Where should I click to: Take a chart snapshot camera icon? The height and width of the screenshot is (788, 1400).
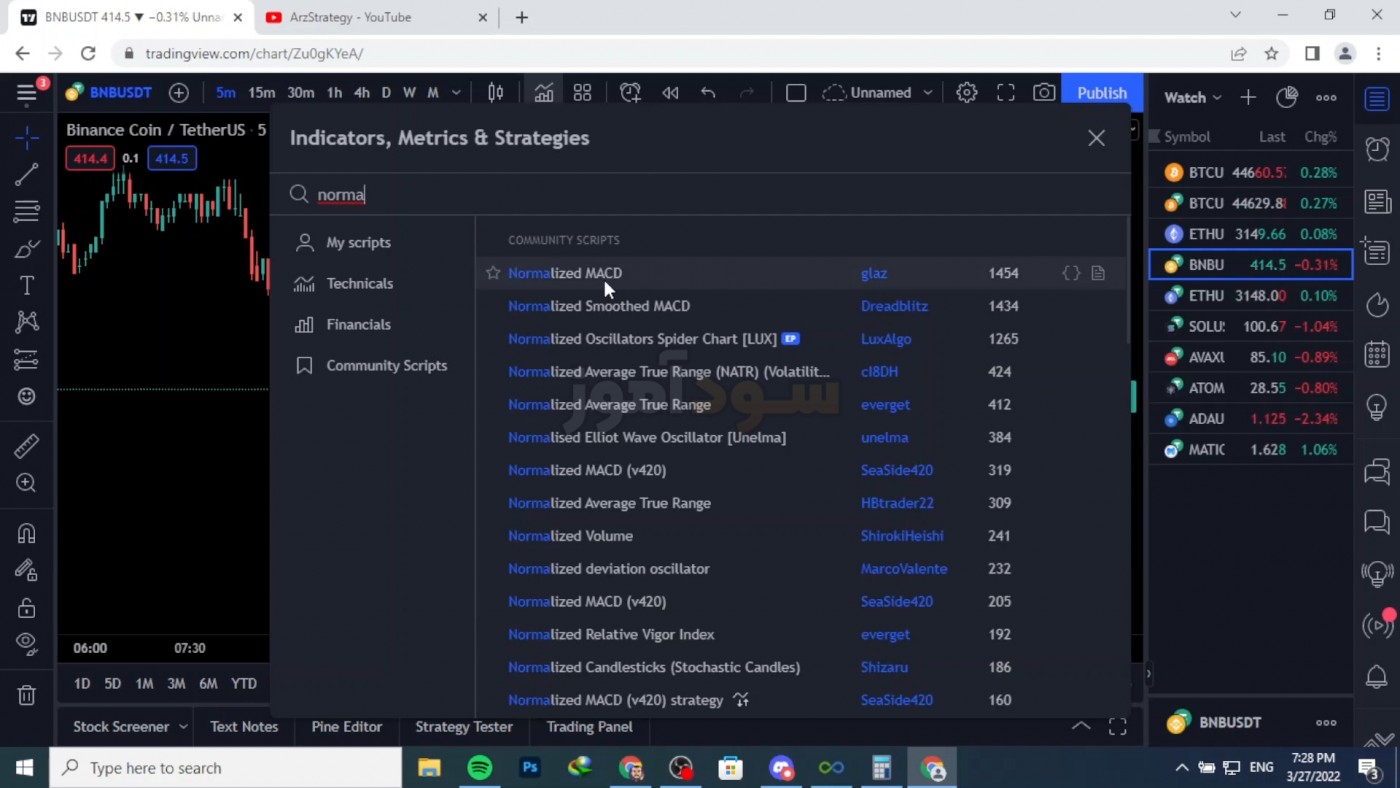click(1044, 93)
